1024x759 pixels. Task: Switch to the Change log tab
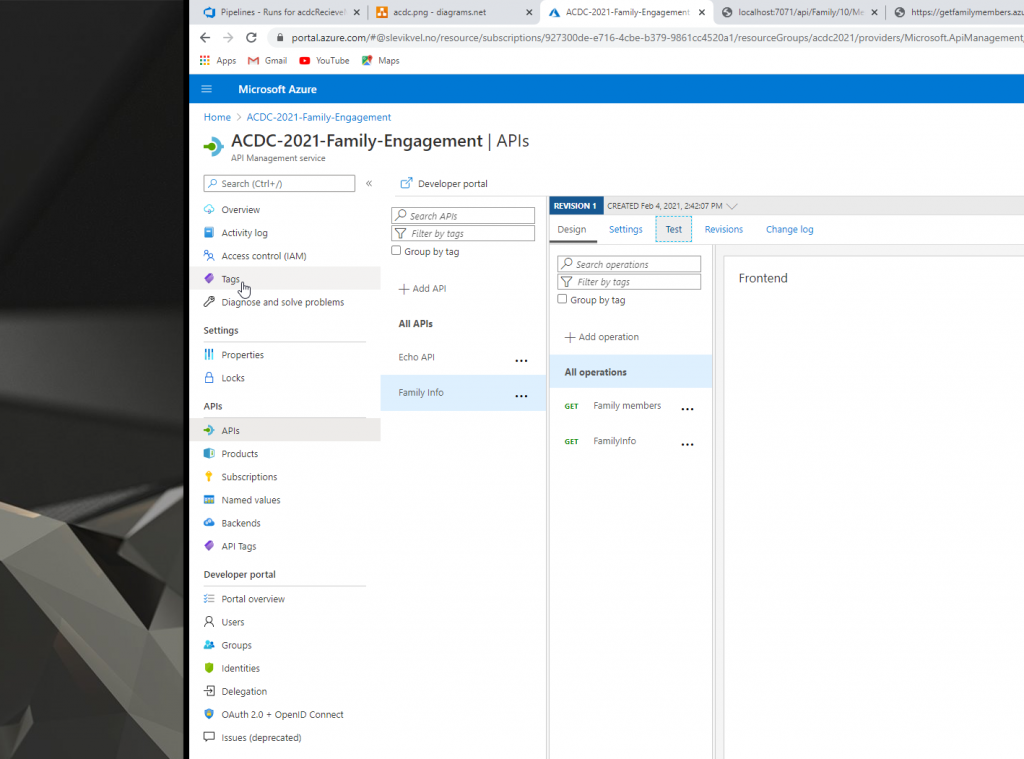click(790, 229)
